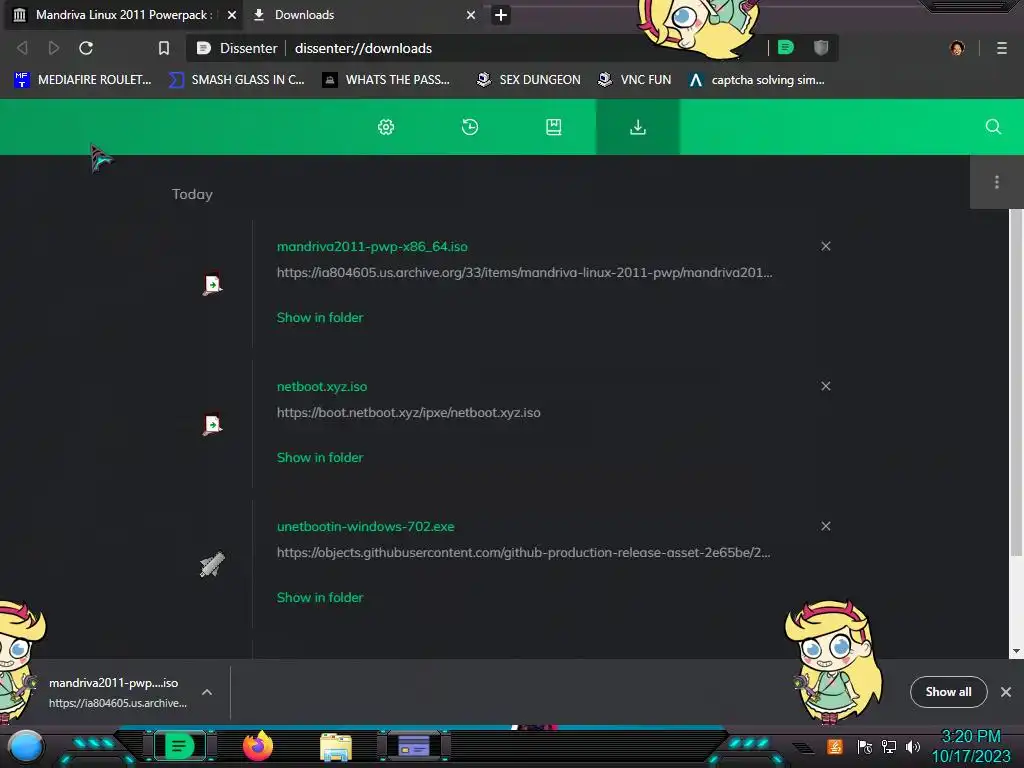This screenshot has width=1024, height=768.
Task: Select the Downloads tab
Action: 362,15
